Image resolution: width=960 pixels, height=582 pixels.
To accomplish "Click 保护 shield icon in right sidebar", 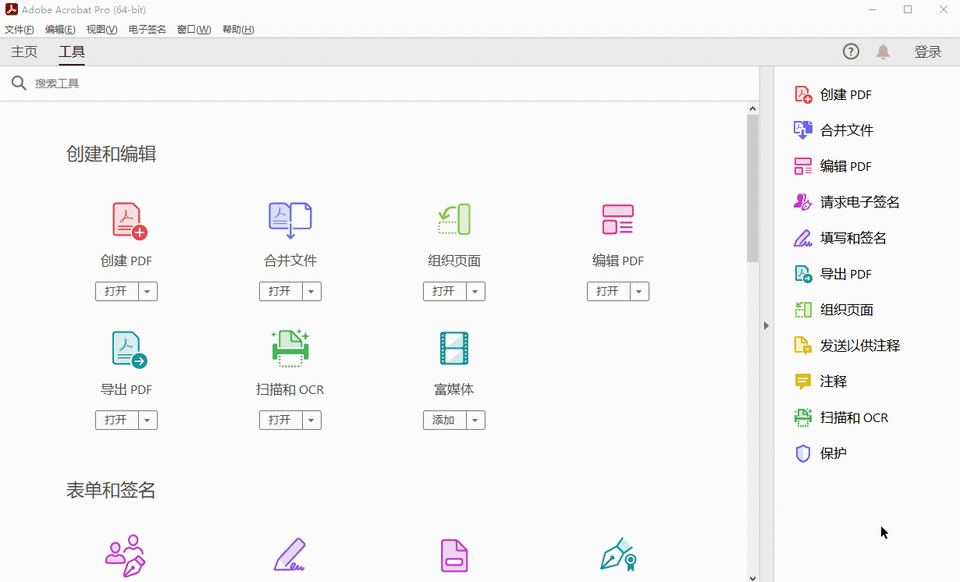I will pos(803,453).
